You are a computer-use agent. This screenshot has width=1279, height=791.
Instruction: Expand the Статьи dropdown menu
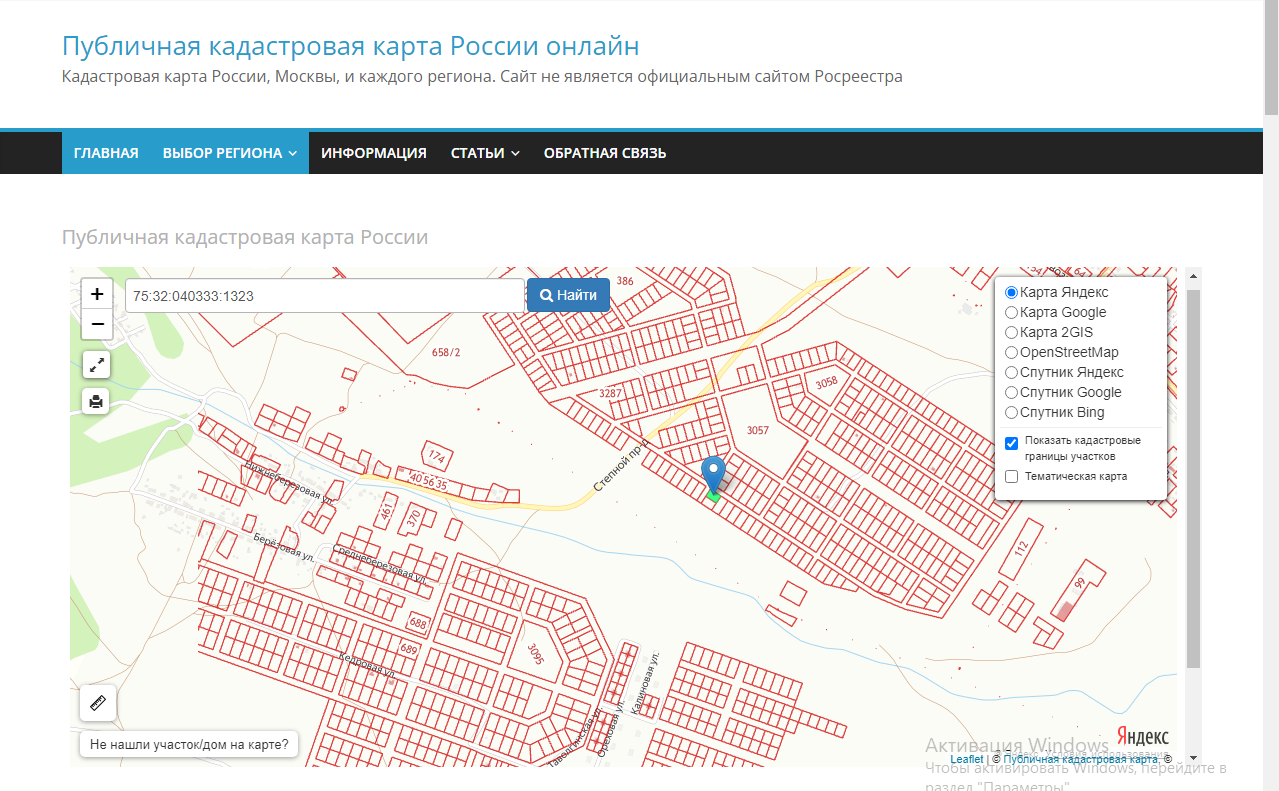pyautogui.click(x=485, y=153)
